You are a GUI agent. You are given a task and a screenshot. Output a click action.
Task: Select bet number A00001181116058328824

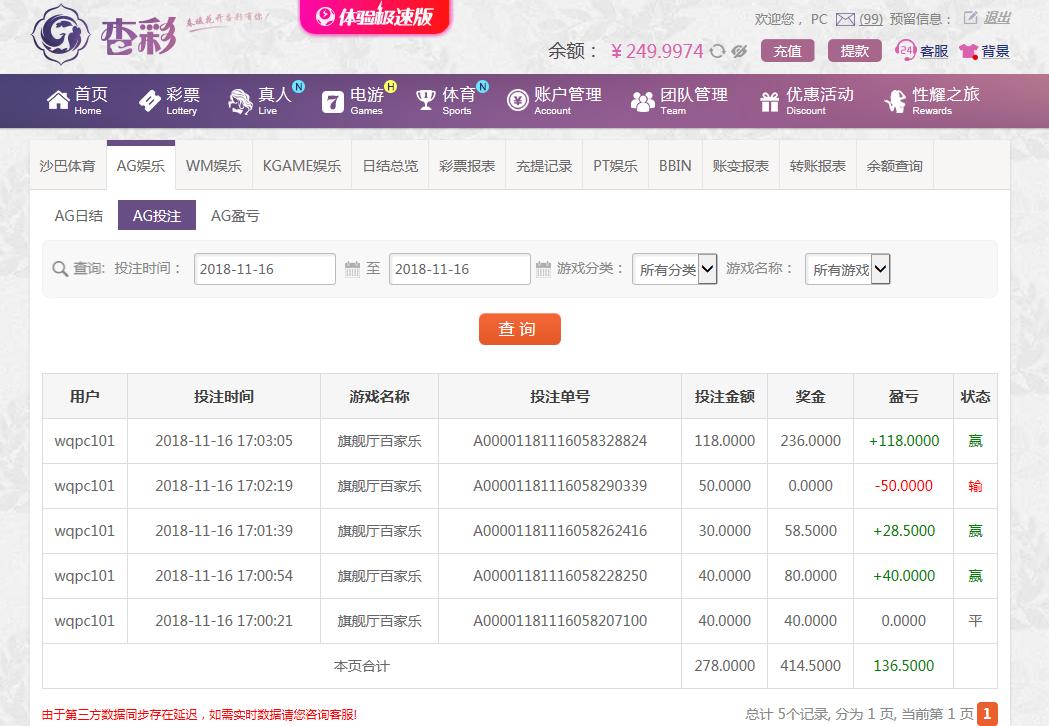coord(560,441)
